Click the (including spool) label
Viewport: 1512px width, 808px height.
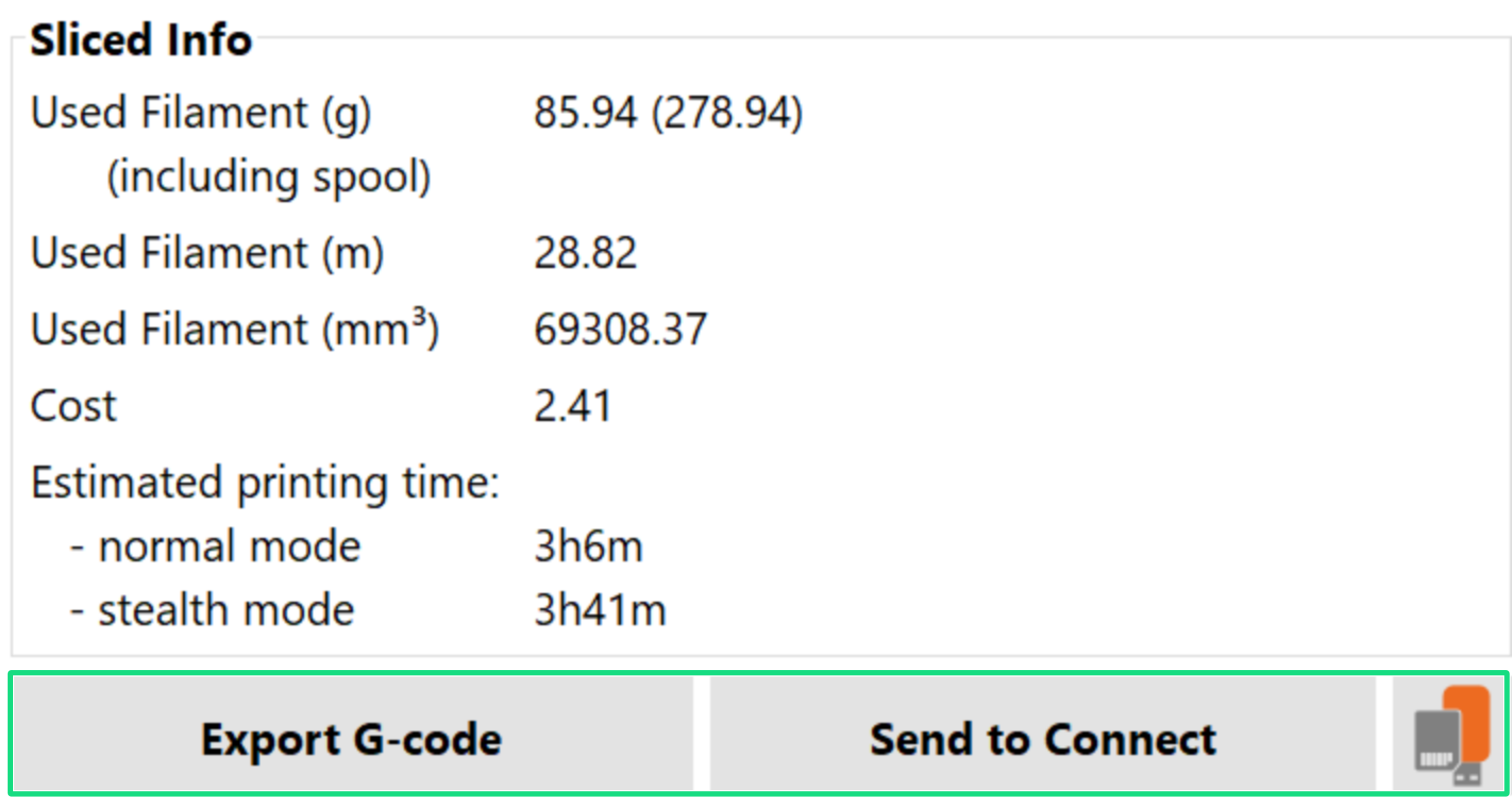[x=269, y=176]
